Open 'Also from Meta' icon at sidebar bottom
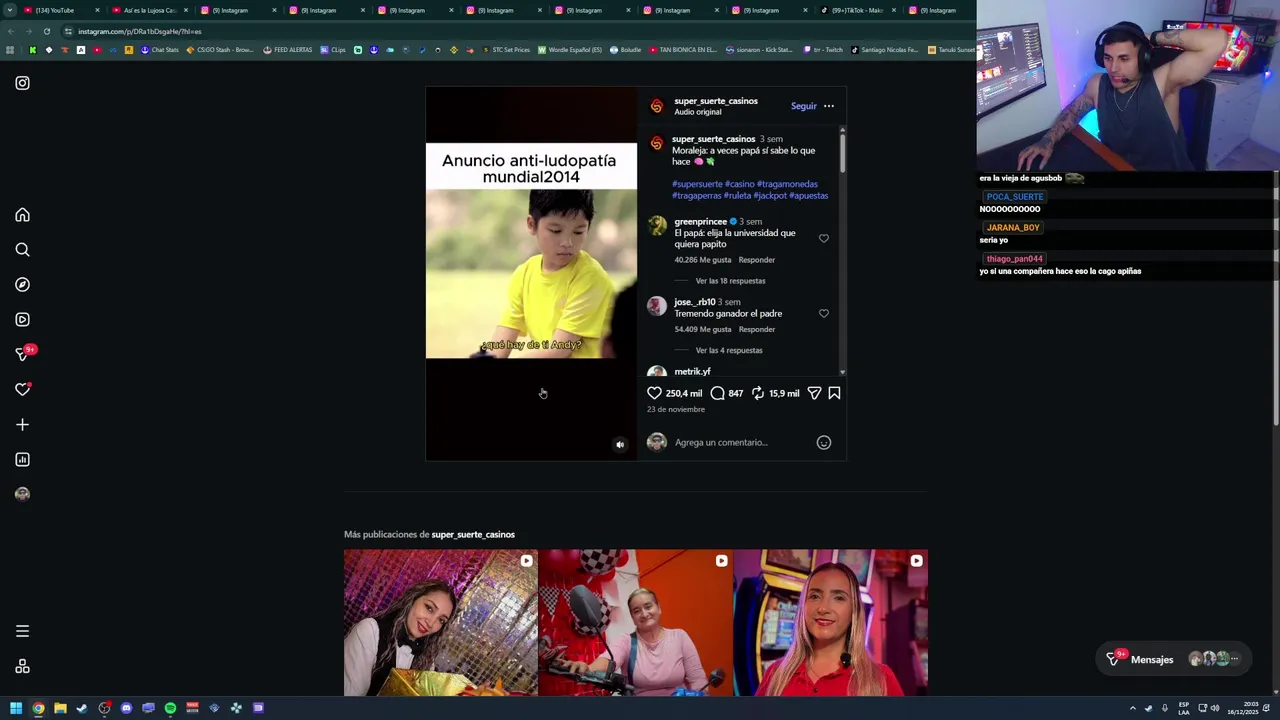The width and height of the screenshot is (1280, 720). [x=22, y=667]
